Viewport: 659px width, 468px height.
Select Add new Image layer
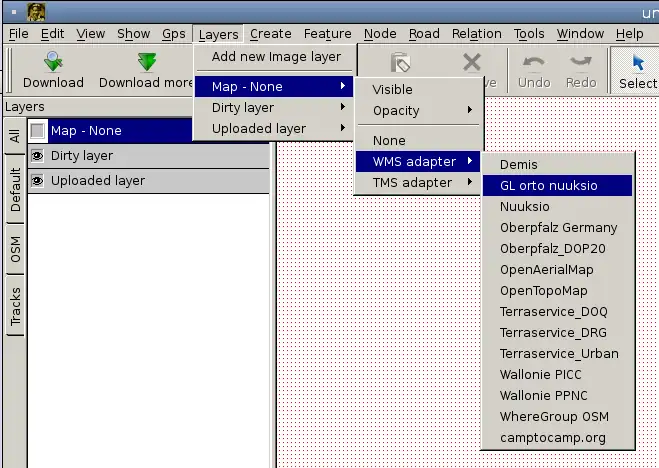[x=276, y=57]
